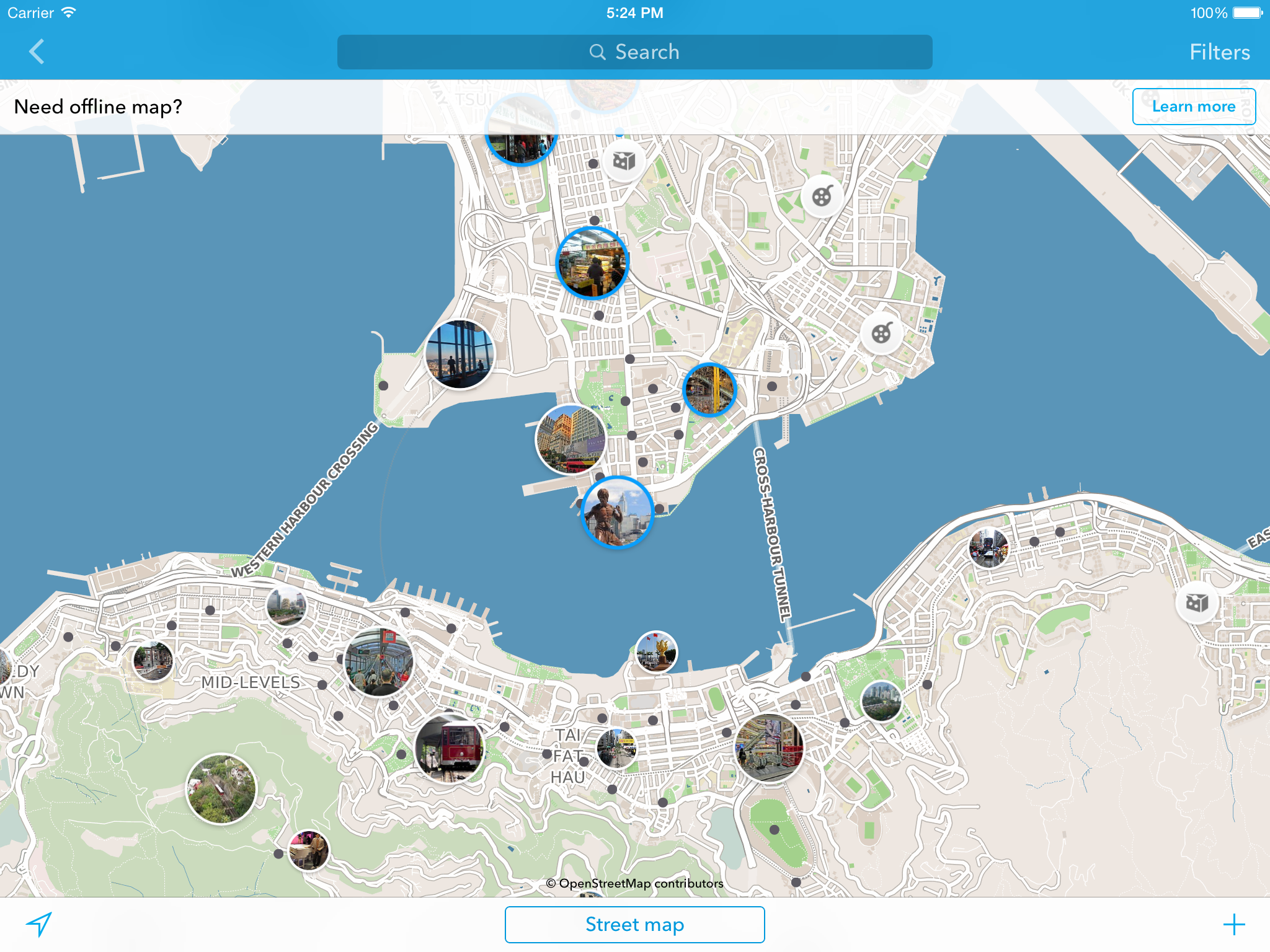Select the upper film reel marker

(822, 196)
